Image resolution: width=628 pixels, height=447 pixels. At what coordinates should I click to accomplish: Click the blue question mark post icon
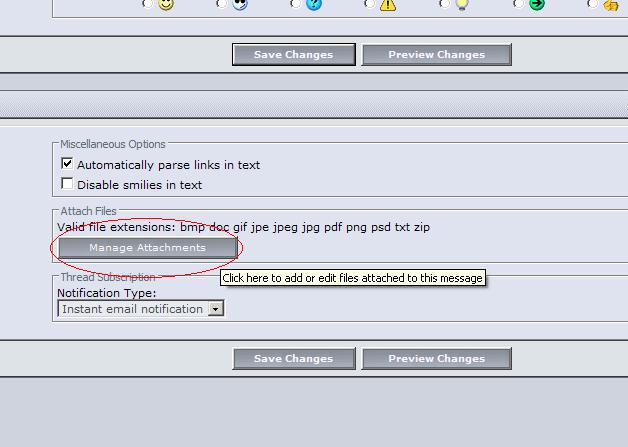[x=314, y=4]
